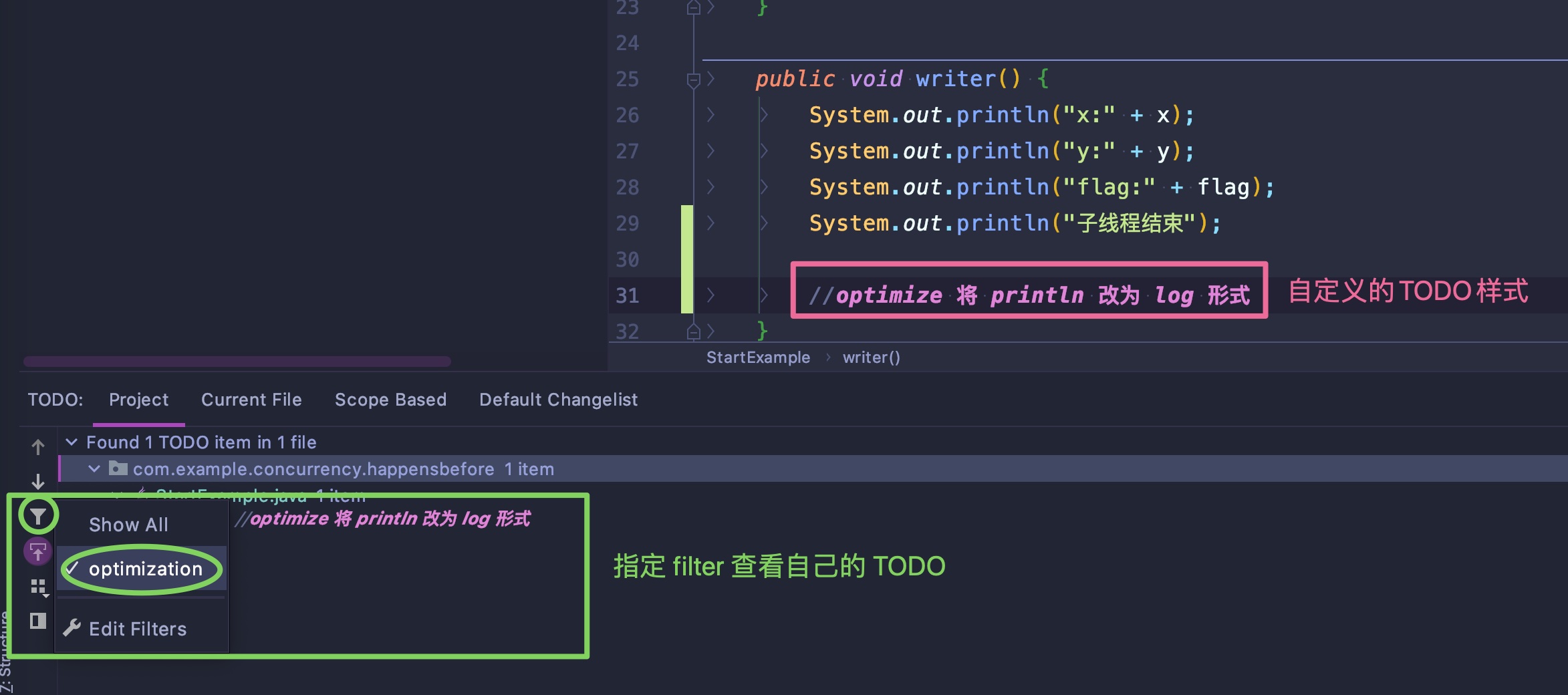Open the Group By grid icon
Viewport: 1568px width, 695px height.
click(x=39, y=587)
